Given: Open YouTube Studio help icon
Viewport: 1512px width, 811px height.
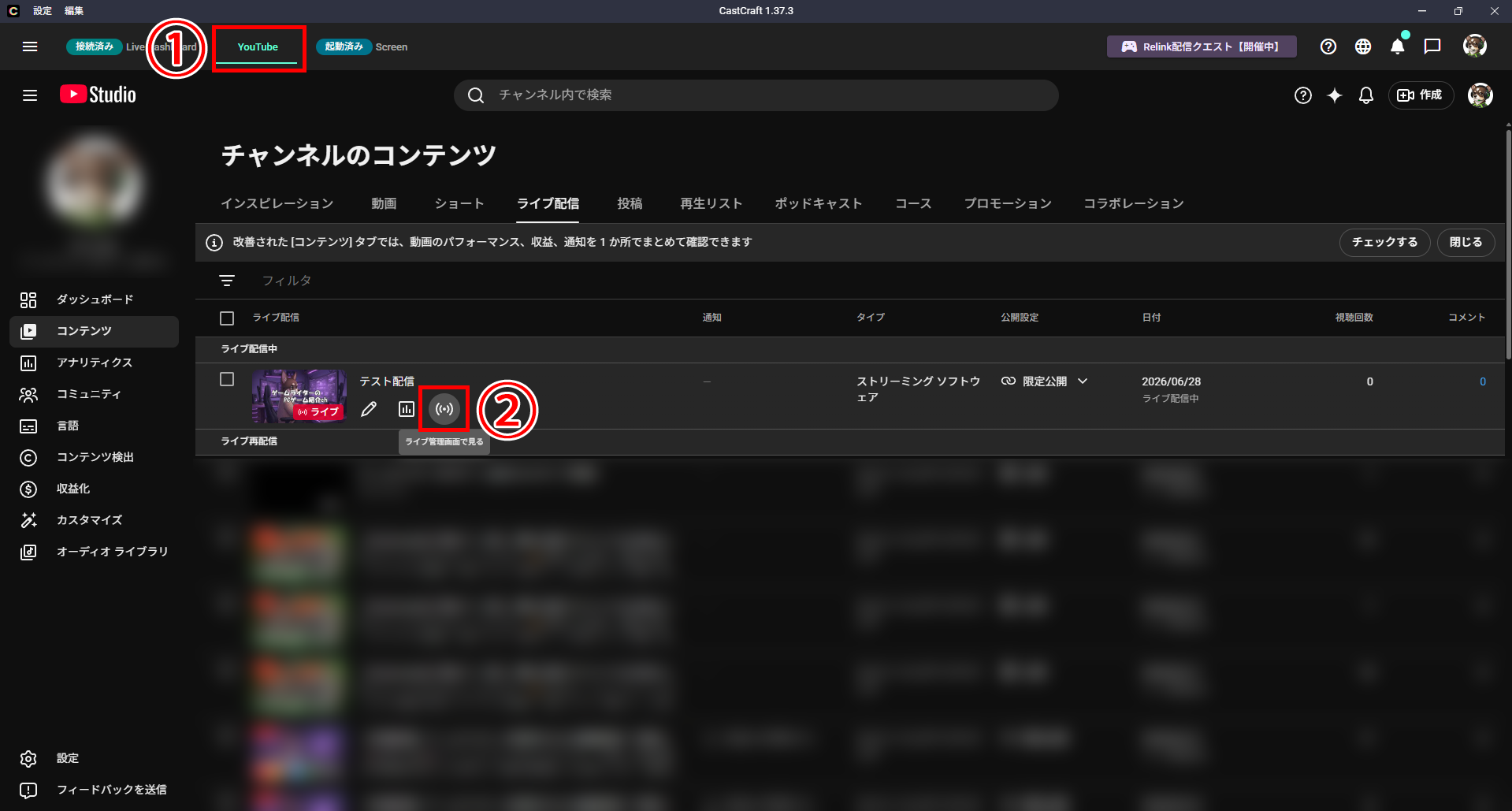Looking at the screenshot, I should pos(1303,95).
